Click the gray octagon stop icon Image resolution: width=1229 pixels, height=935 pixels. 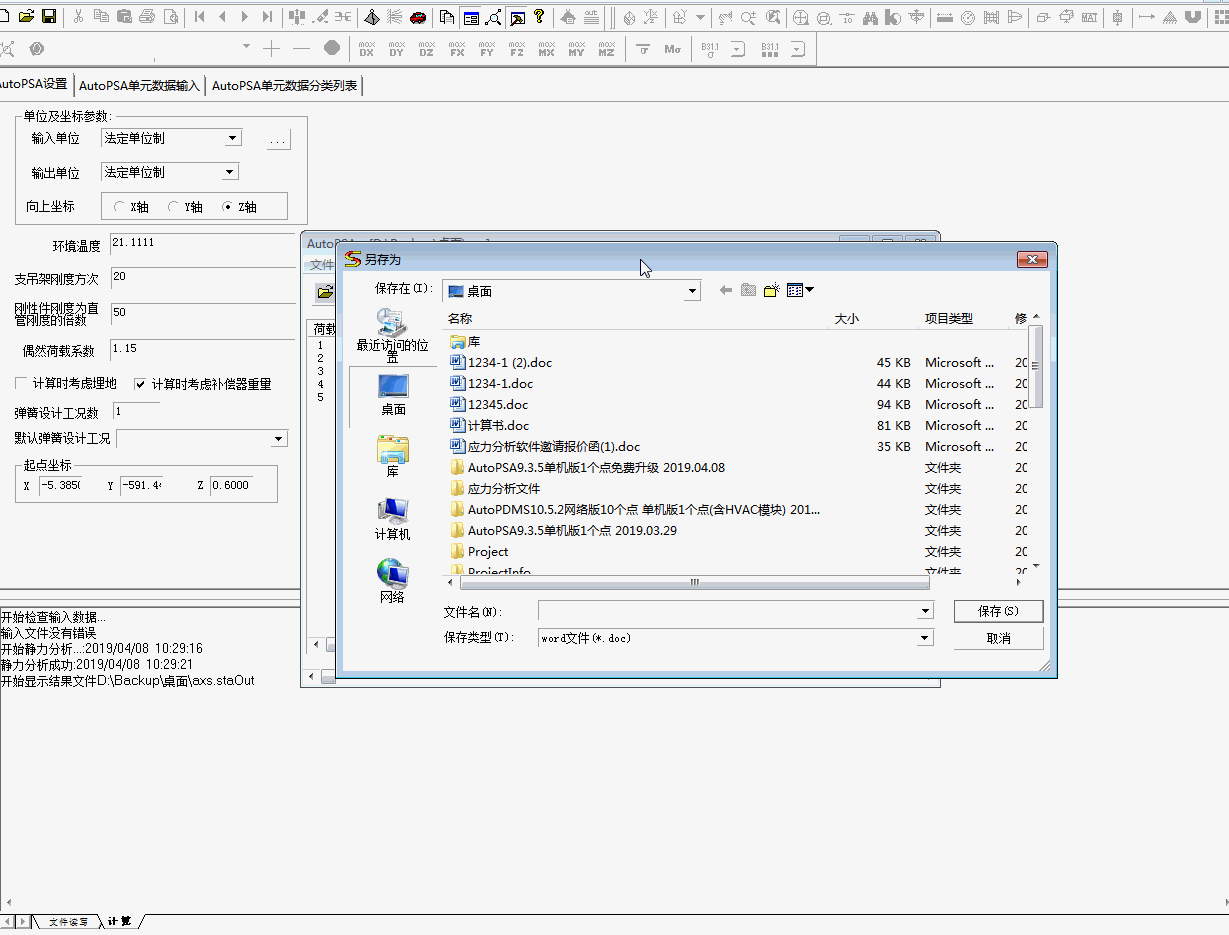[332, 48]
